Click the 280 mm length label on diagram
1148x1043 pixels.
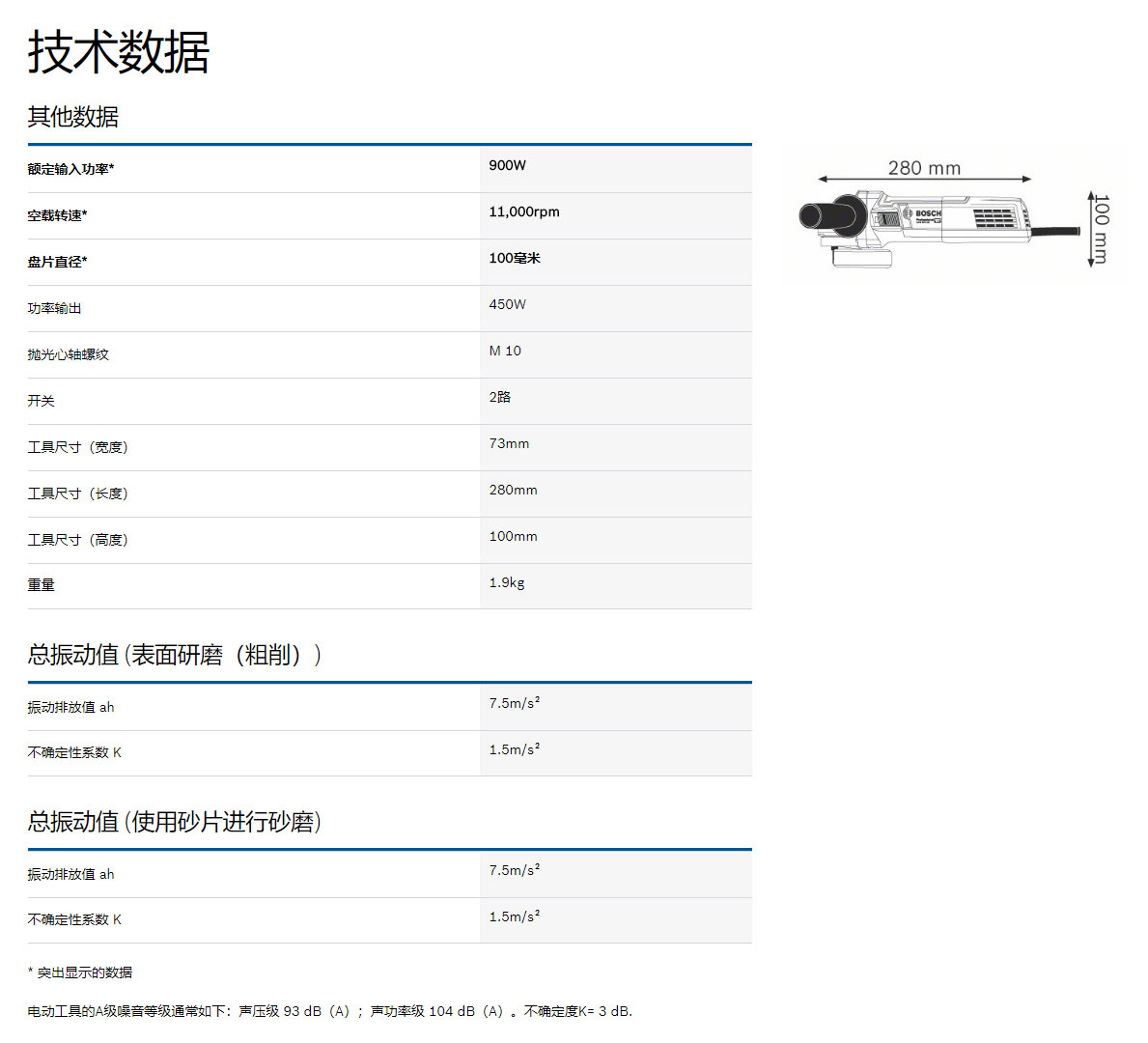[924, 168]
